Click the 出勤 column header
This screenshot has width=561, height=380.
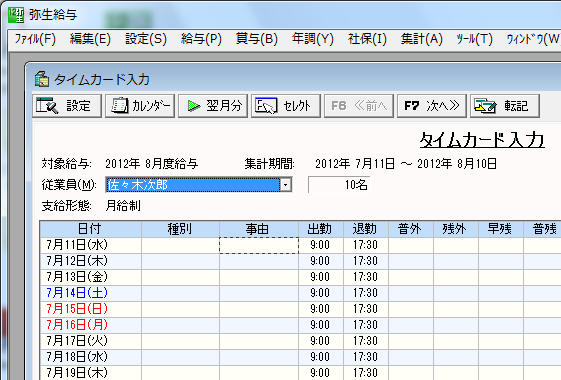(321, 229)
